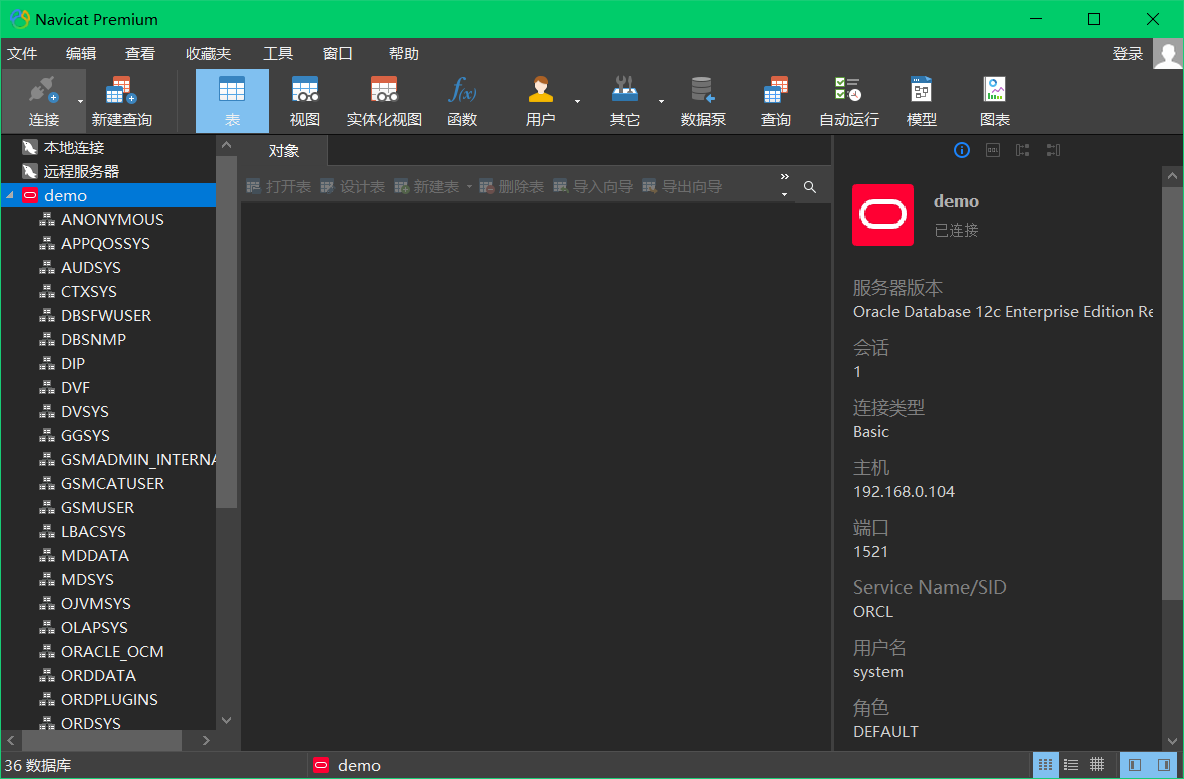Open the 窗口 menu
1184x779 pixels.
338,54
